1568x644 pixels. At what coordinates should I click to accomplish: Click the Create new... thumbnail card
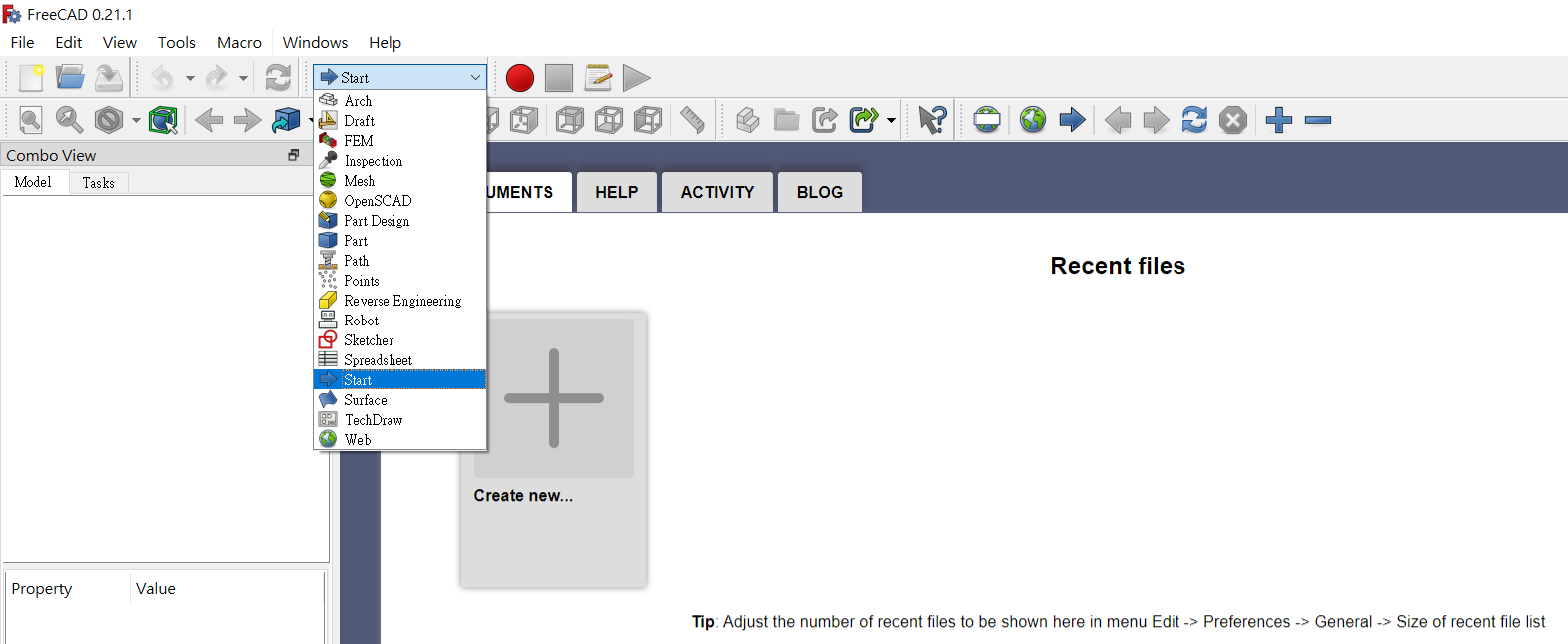click(x=554, y=449)
